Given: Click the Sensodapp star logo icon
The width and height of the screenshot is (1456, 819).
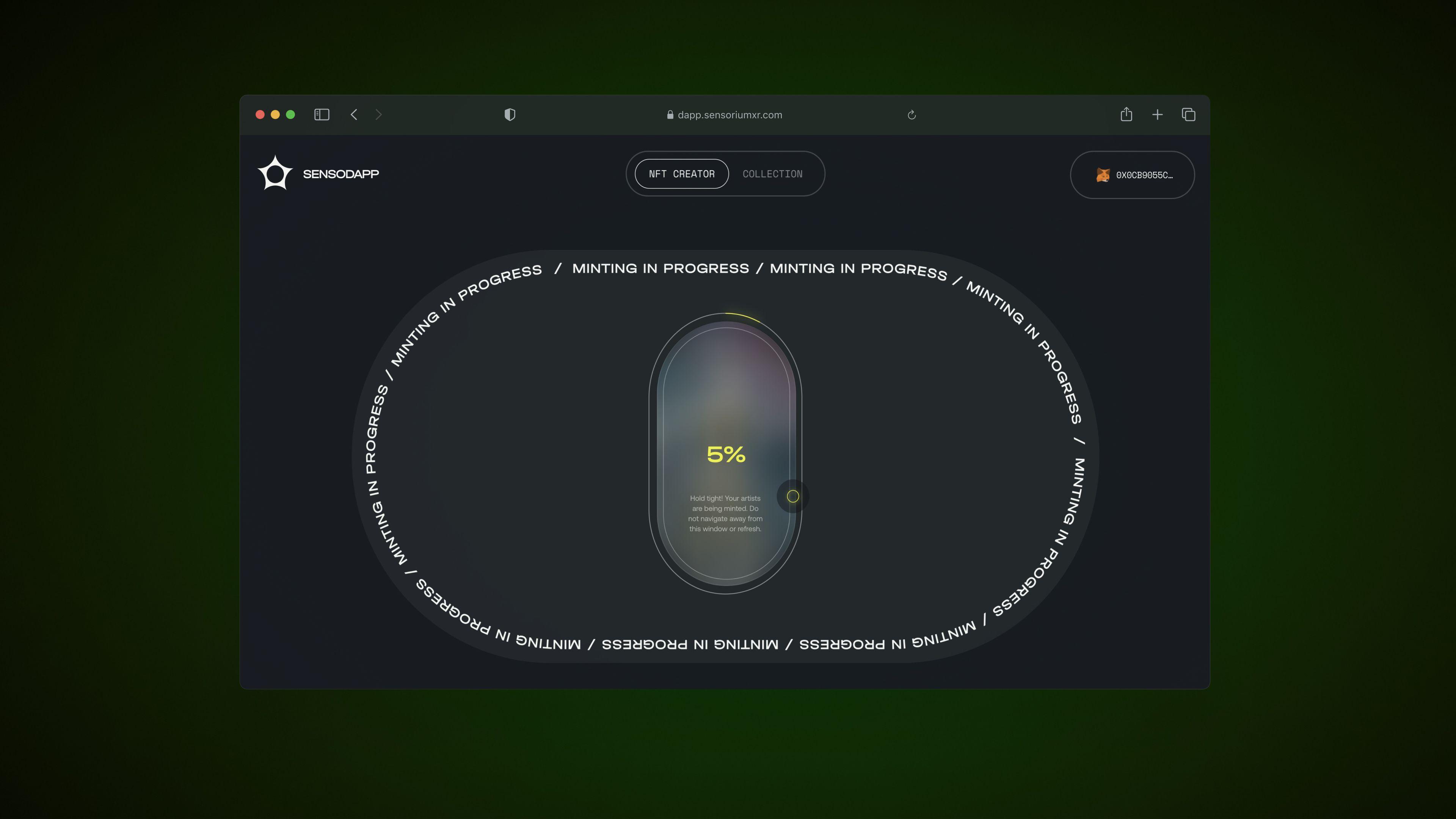Looking at the screenshot, I should pos(275,173).
